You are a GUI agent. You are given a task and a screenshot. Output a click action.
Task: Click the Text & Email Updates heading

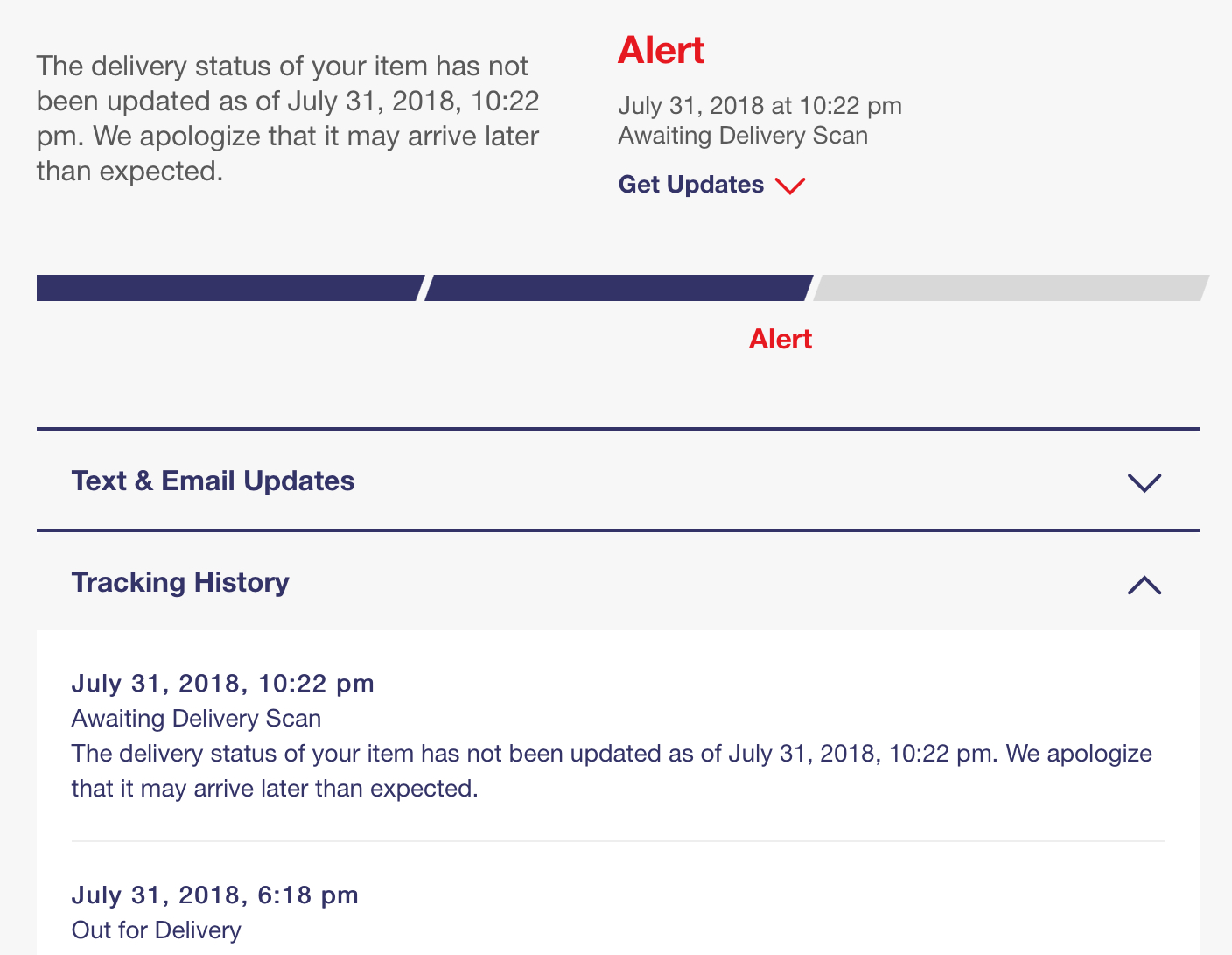213,481
